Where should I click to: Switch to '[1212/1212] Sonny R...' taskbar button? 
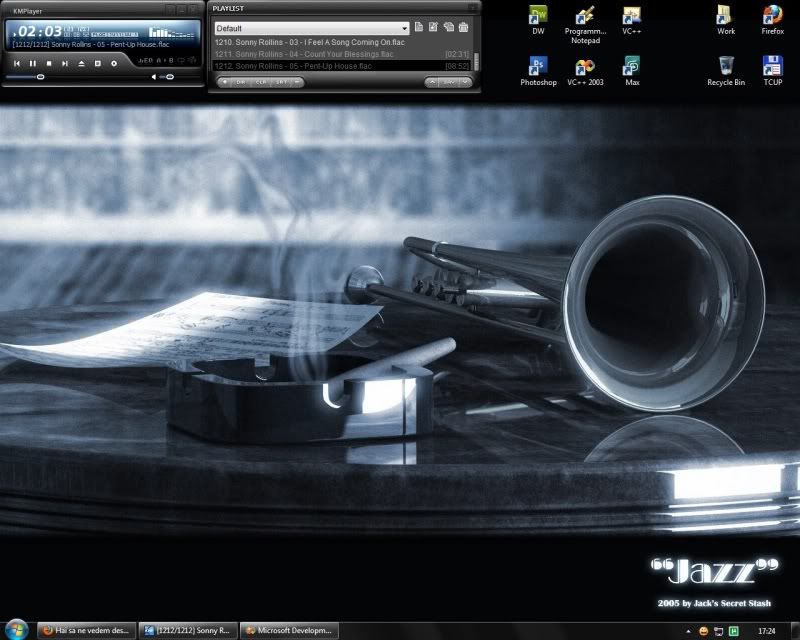coord(188,631)
